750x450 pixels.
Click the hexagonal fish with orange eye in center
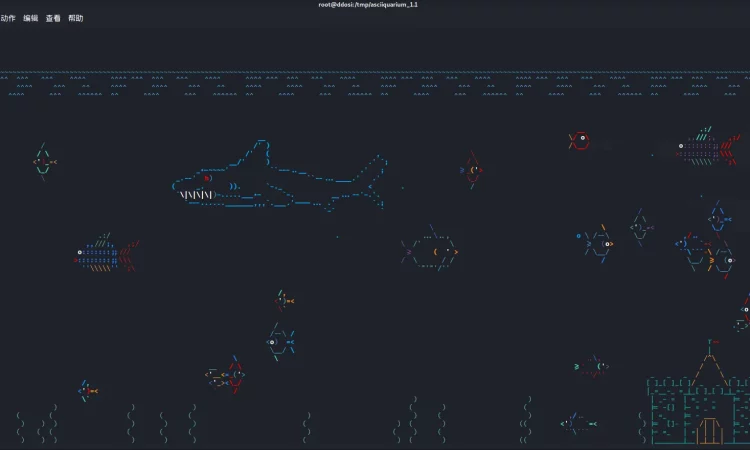[432, 251]
